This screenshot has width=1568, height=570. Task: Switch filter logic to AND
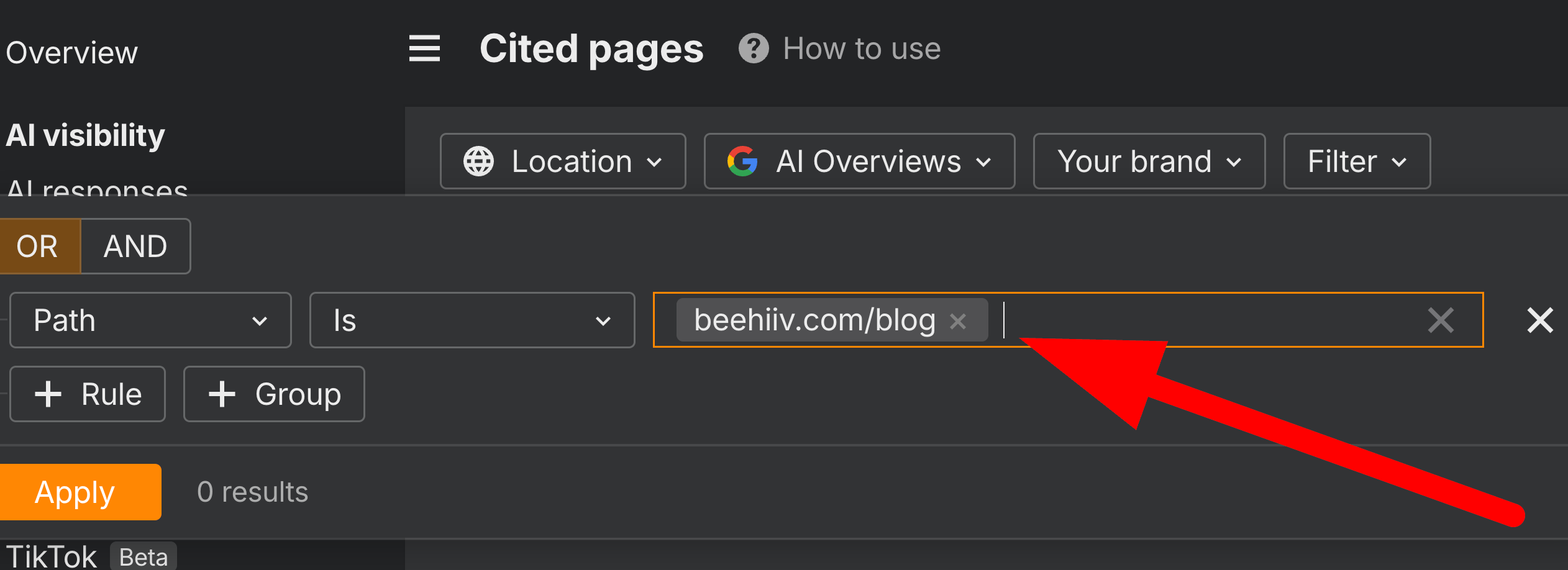135,246
